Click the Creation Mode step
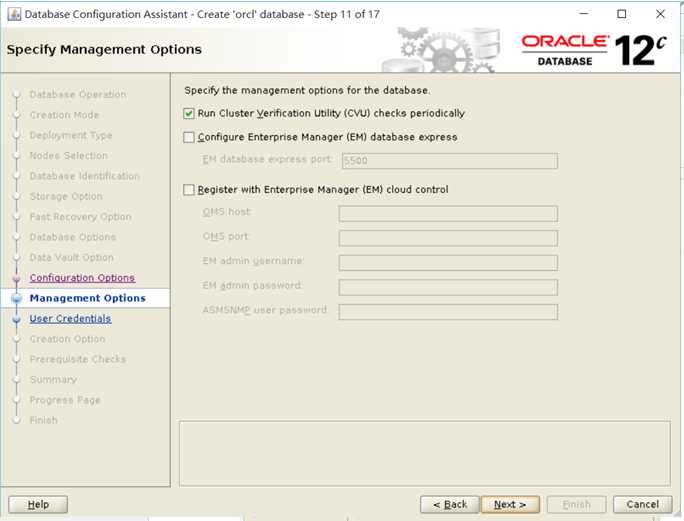Image resolution: width=684 pixels, height=521 pixels. pyautogui.click(x=64, y=115)
